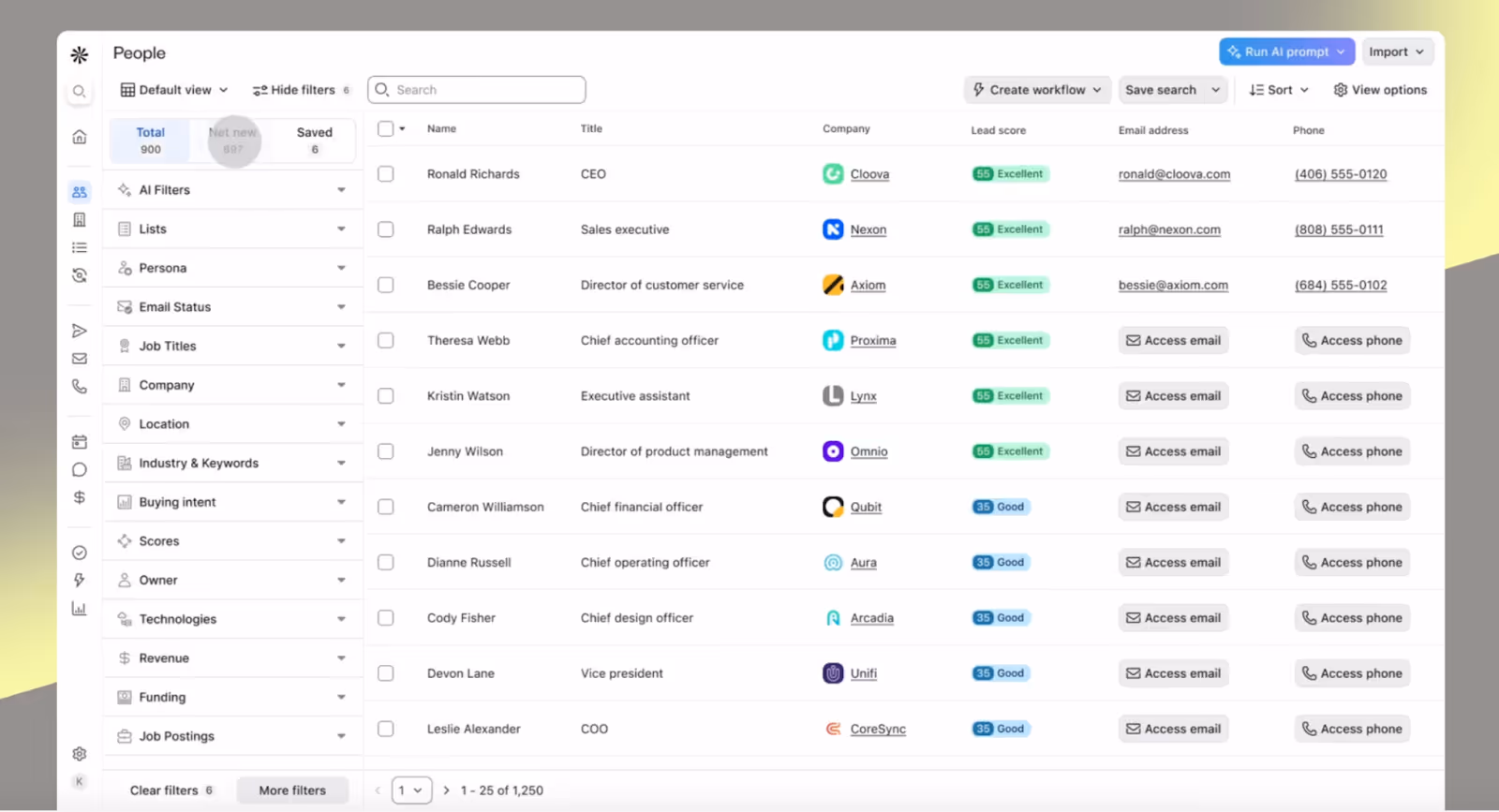
Task: Check the Jenny Wilson row checkbox
Action: pyautogui.click(x=385, y=451)
